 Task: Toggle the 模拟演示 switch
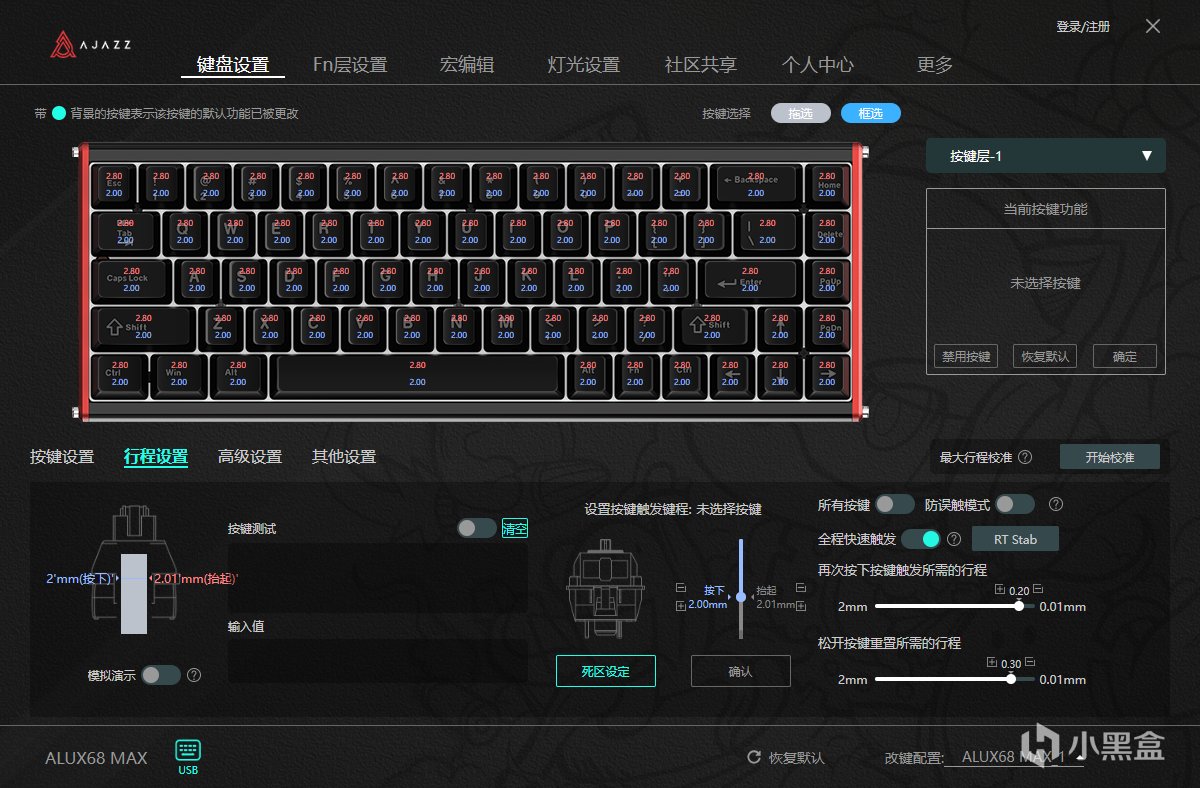(161, 675)
